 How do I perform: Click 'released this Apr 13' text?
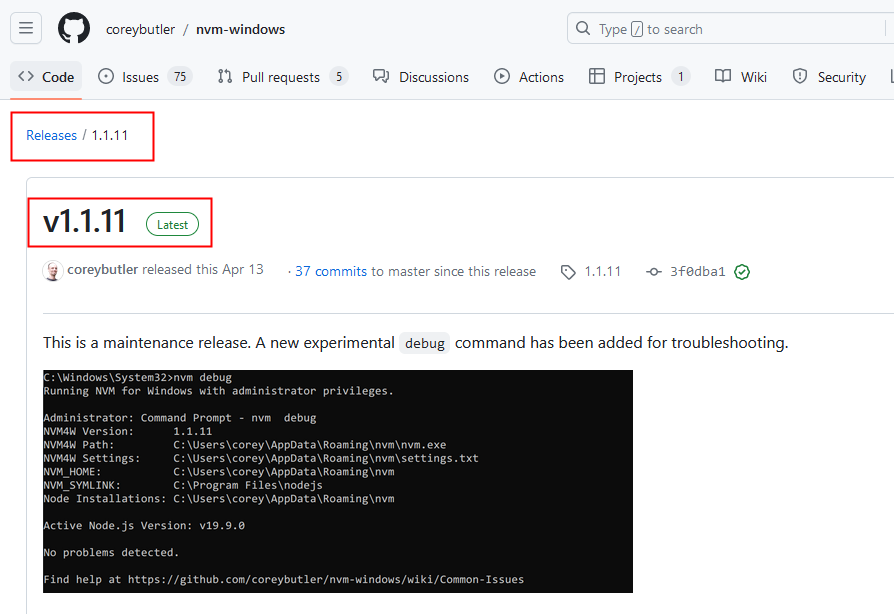[x=202, y=269]
